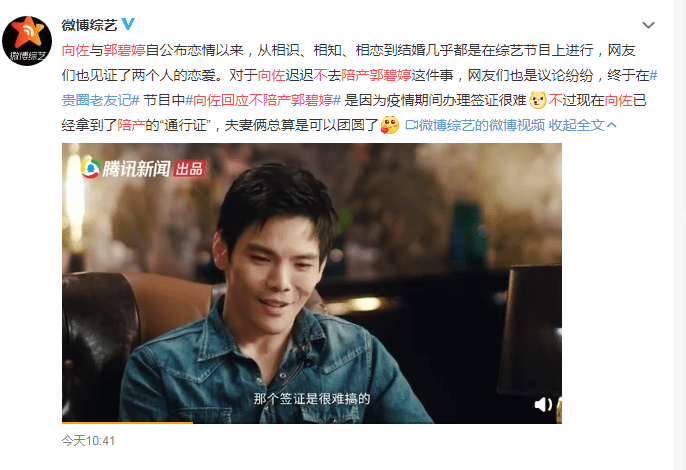Open the 微博综艺的微博视频 link

482,125
